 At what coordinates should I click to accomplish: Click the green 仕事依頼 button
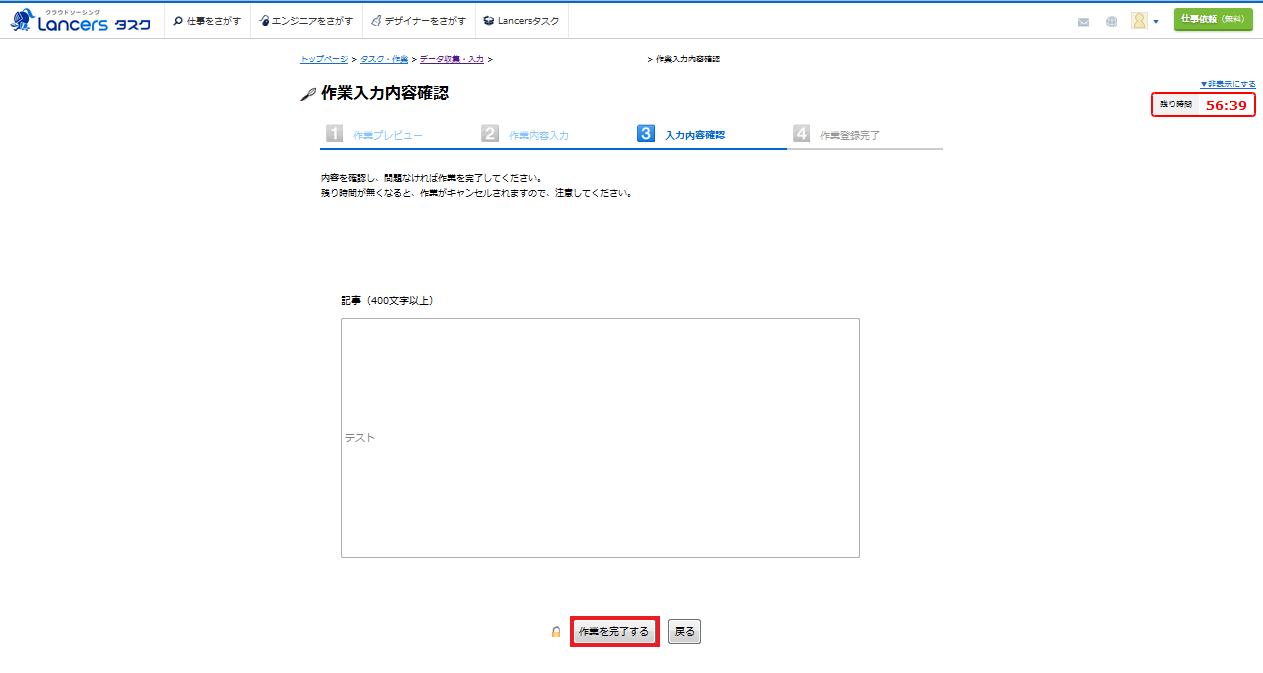(x=1212, y=20)
